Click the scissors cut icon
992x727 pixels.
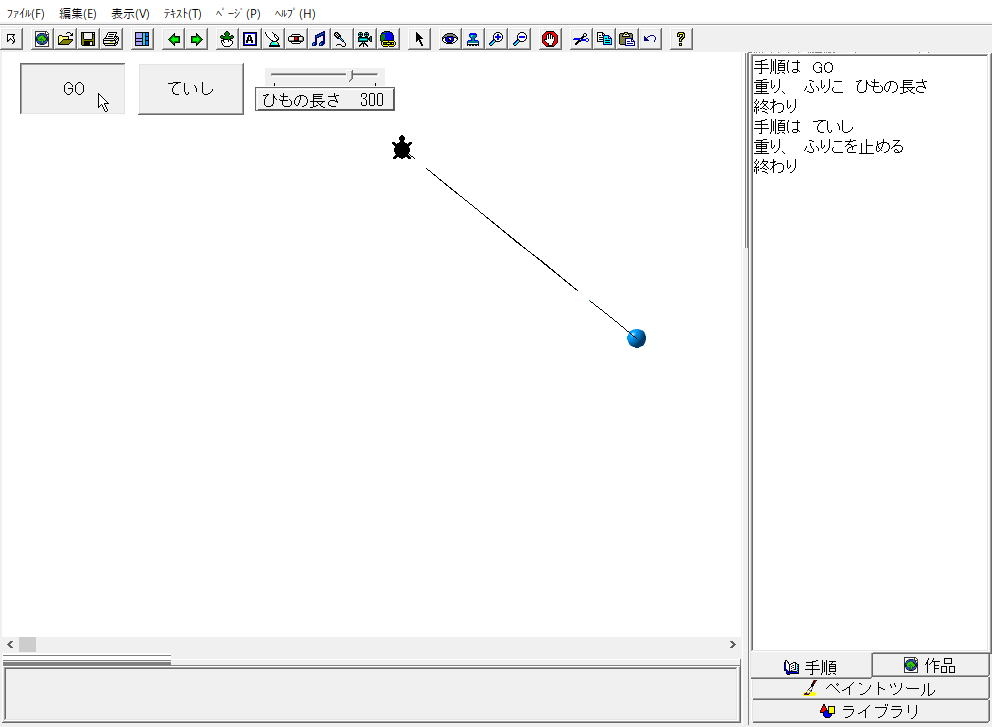click(x=580, y=39)
